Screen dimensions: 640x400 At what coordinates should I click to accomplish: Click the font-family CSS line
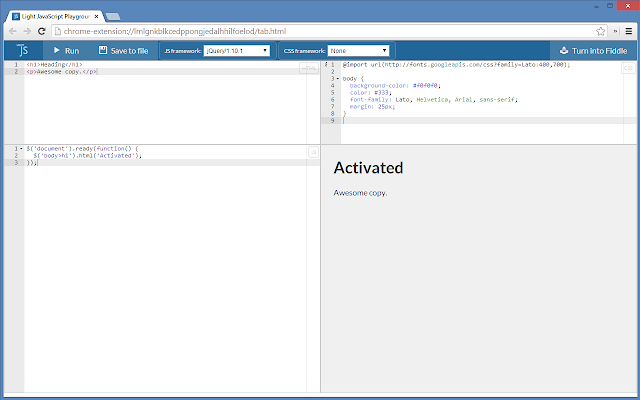click(x=433, y=100)
